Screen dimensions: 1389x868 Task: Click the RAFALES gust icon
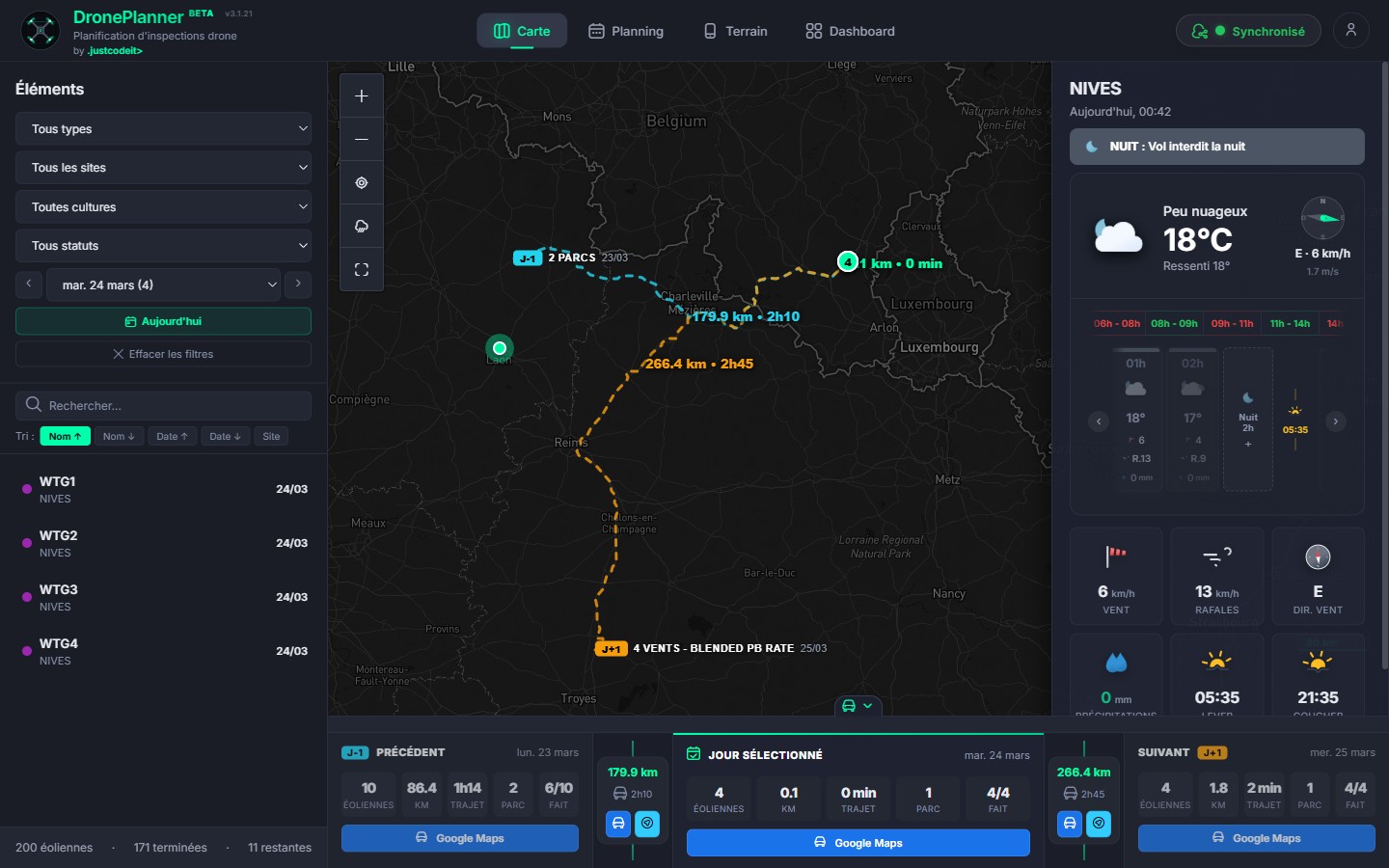[1217, 556]
